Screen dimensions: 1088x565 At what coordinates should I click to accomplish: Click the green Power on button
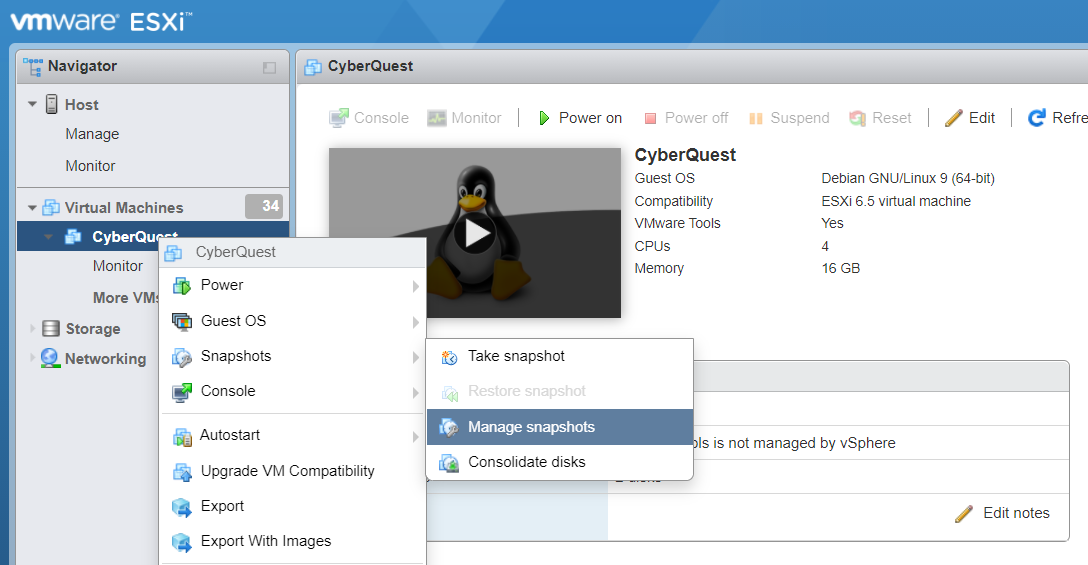tap(580, 118)
